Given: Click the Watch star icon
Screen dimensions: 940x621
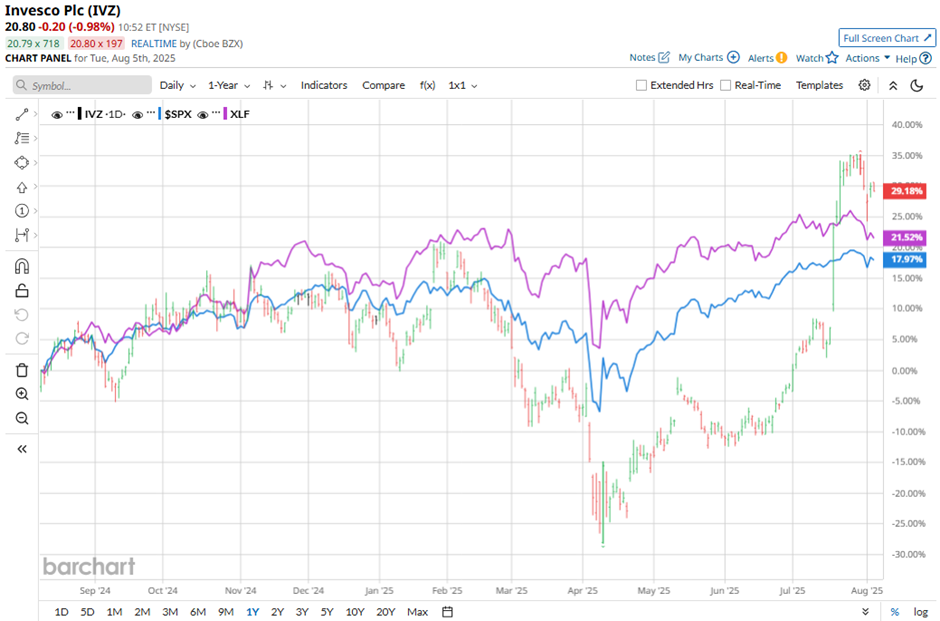Looking at the screenshot, I should pyautogui.click(x=831, y=58).
